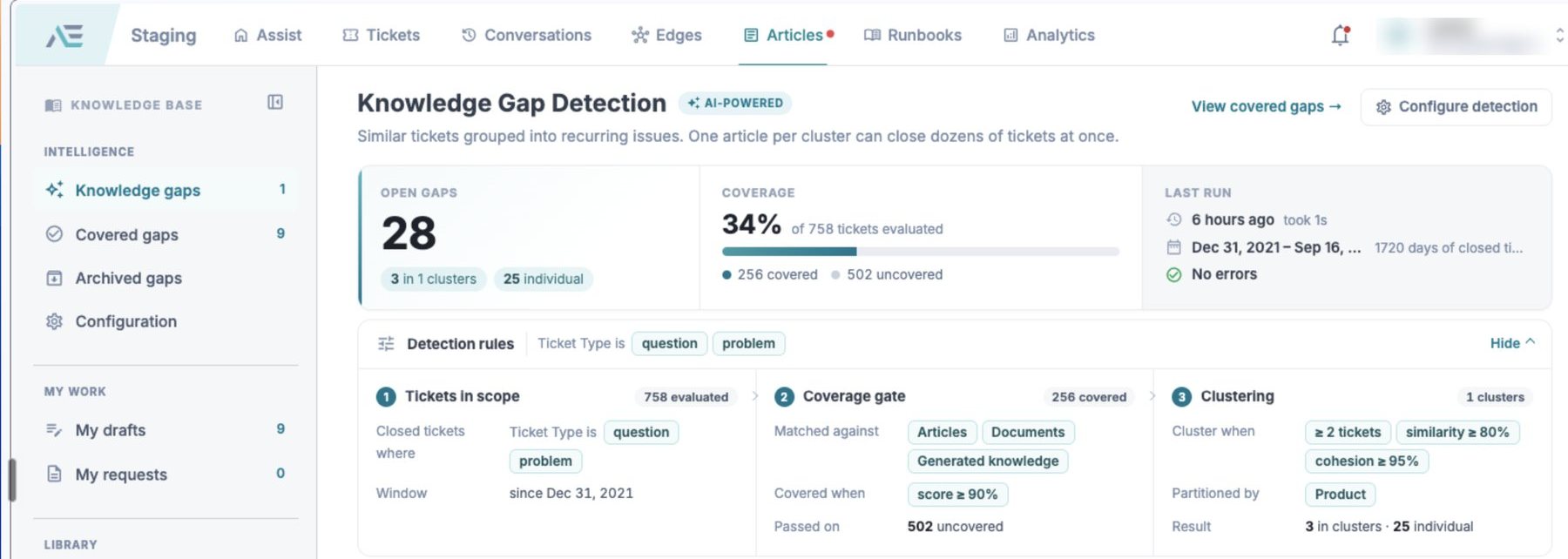Viewport: 1568px width, 559px height.
Task: Click the AI-POWERED badge
Action: coord(735,103)
